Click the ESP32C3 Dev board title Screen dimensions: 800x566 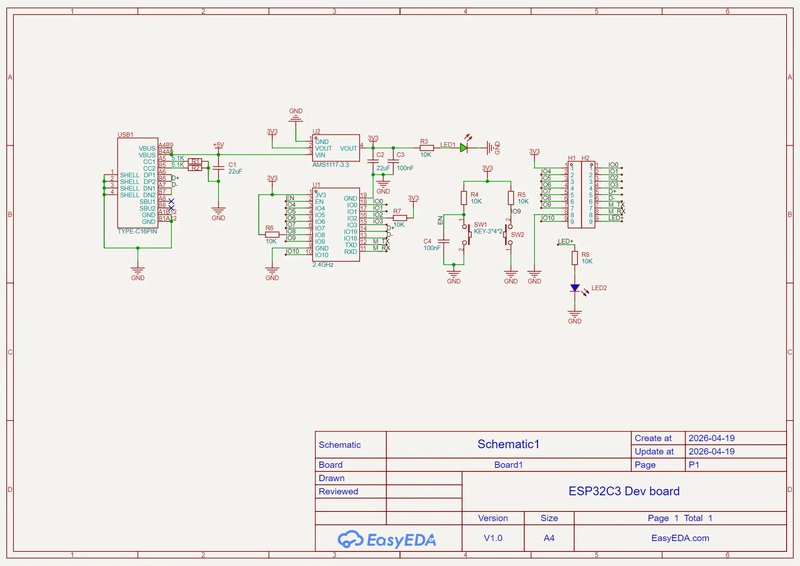[624, 491]
